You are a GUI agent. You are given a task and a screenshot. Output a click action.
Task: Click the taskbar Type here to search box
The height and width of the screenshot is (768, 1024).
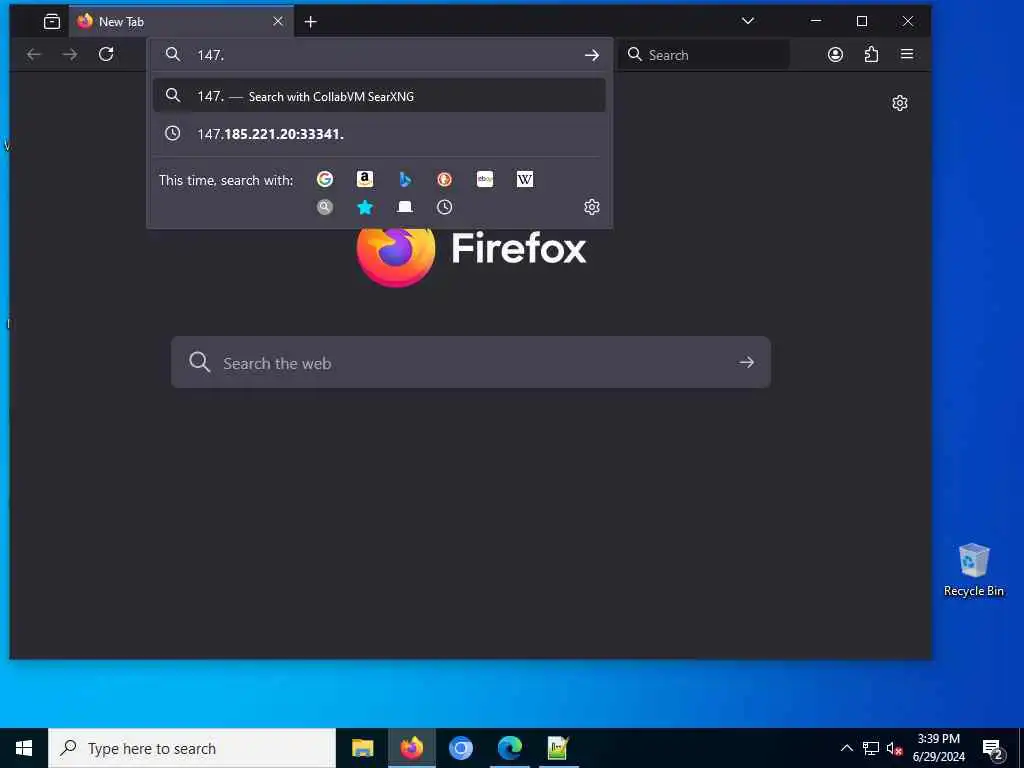pyautogui.click(x=192, y=748)
